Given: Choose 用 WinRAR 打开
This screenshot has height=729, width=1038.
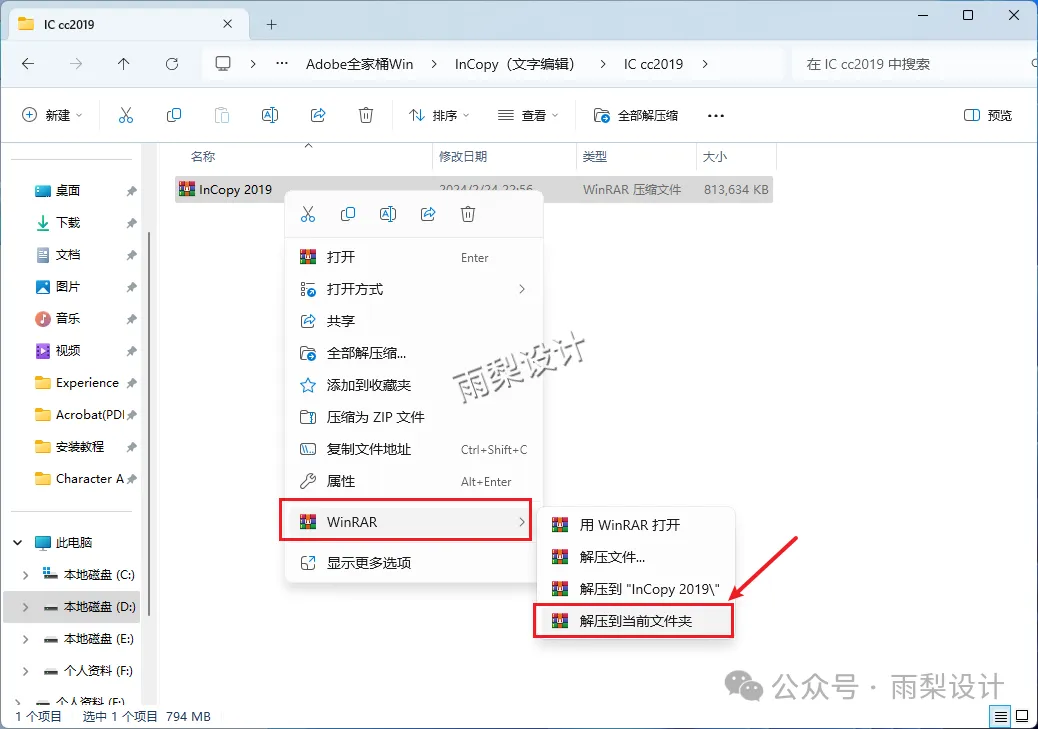Looking at the screenshot, I should 636,525.
